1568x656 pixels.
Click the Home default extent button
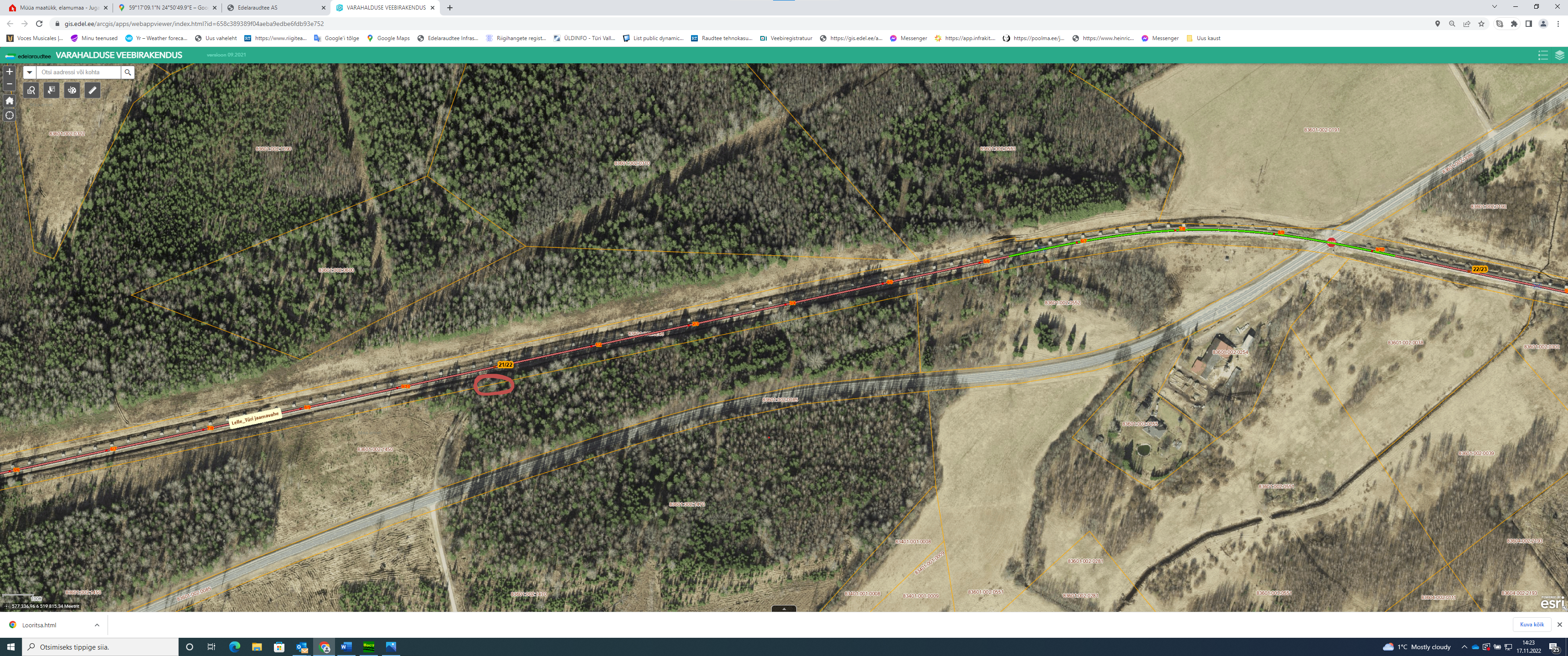[9, 100]
